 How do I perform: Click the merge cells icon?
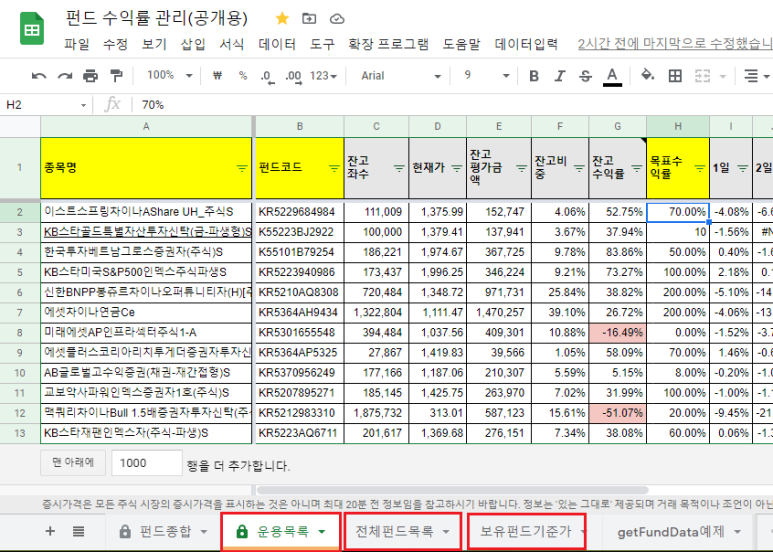702,76
